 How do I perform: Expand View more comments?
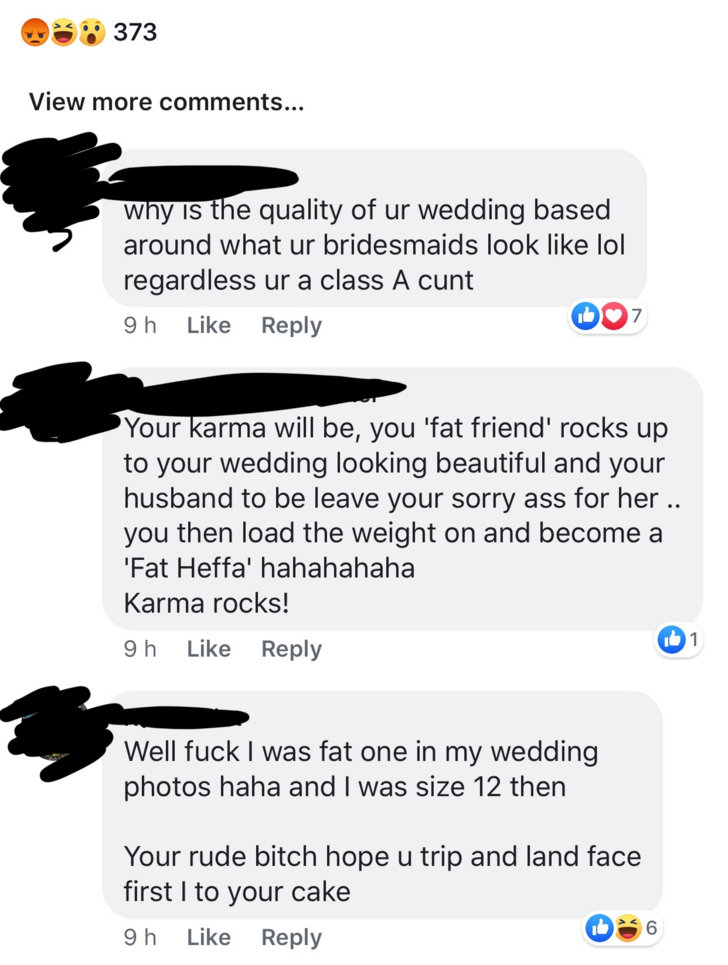pos(167,102)
